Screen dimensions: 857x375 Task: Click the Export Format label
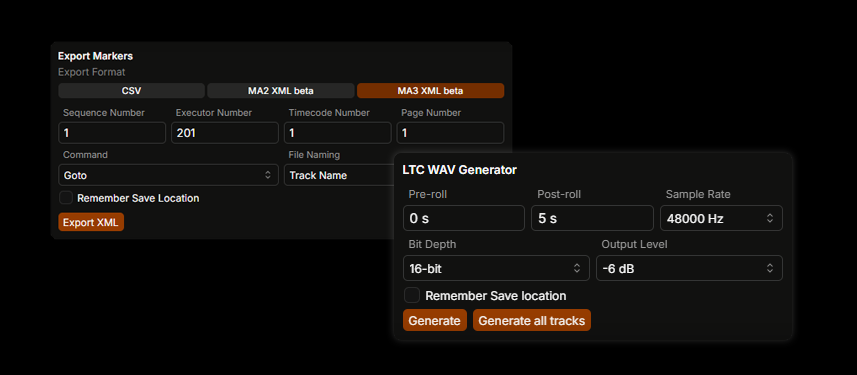point(91,72)
